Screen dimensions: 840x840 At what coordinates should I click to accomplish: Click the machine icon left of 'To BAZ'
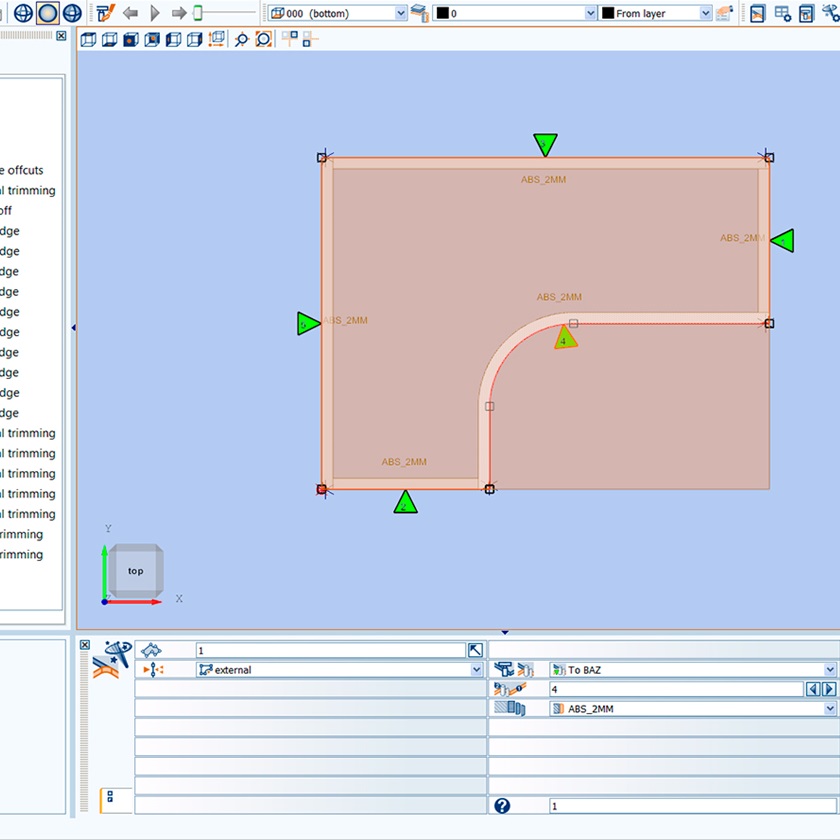(x=514, y=670)
